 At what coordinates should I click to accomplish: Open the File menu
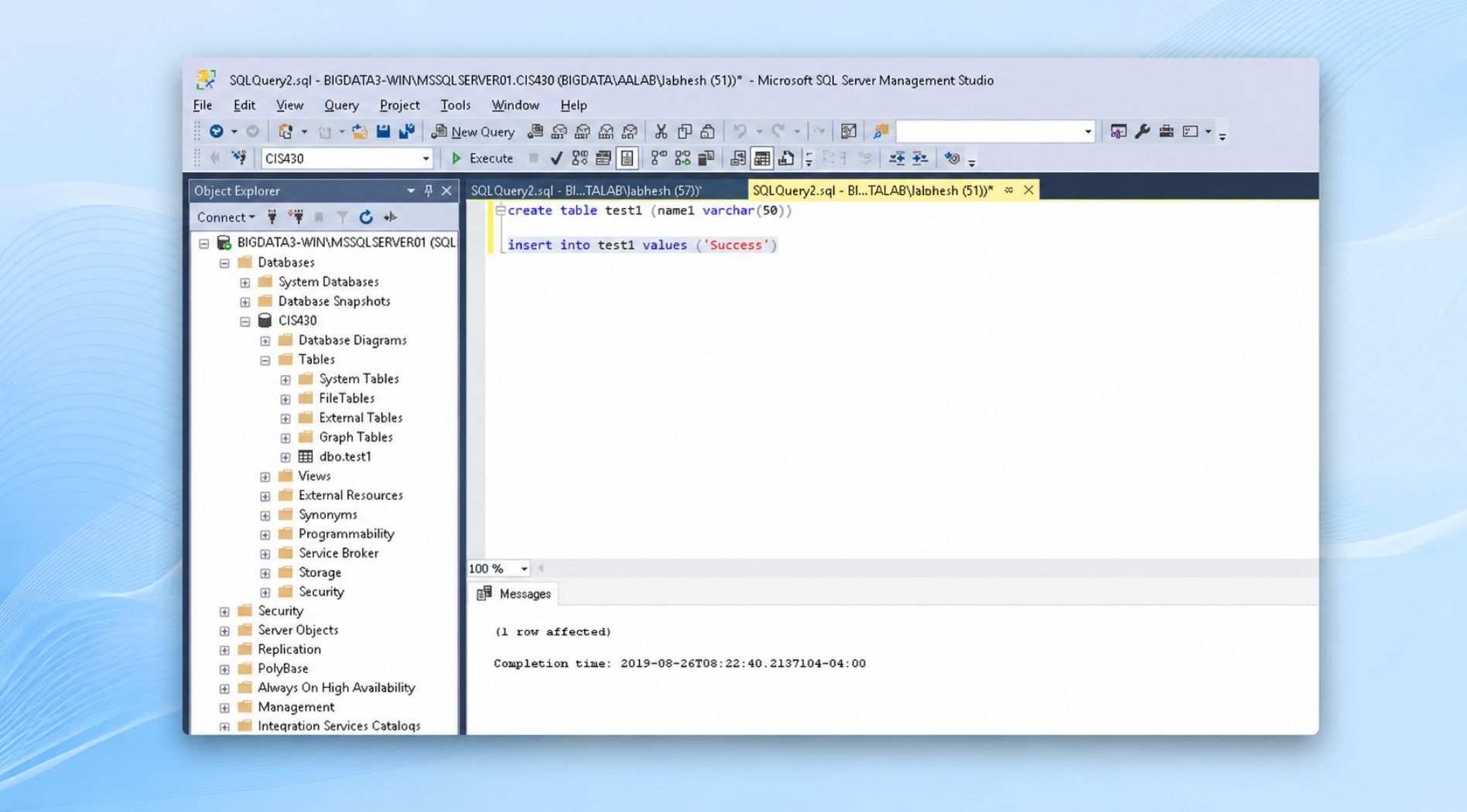click(x=203, y=105)
